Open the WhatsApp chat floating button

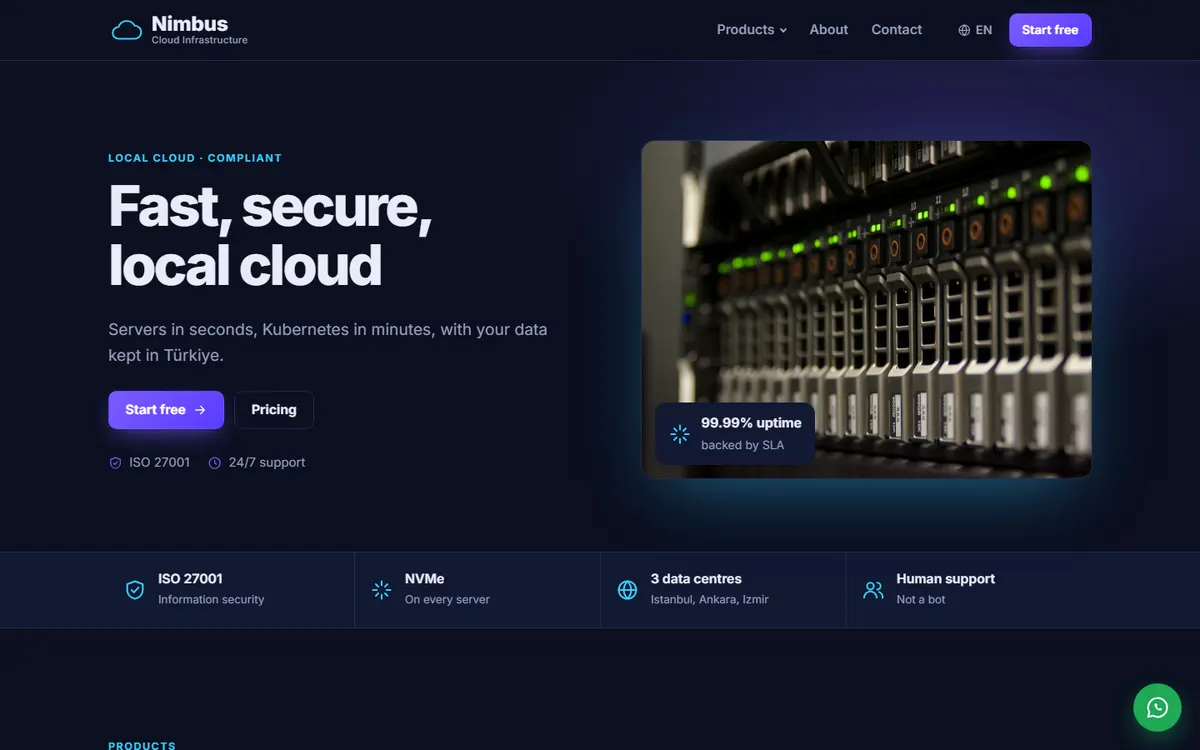coord(1157,708)
